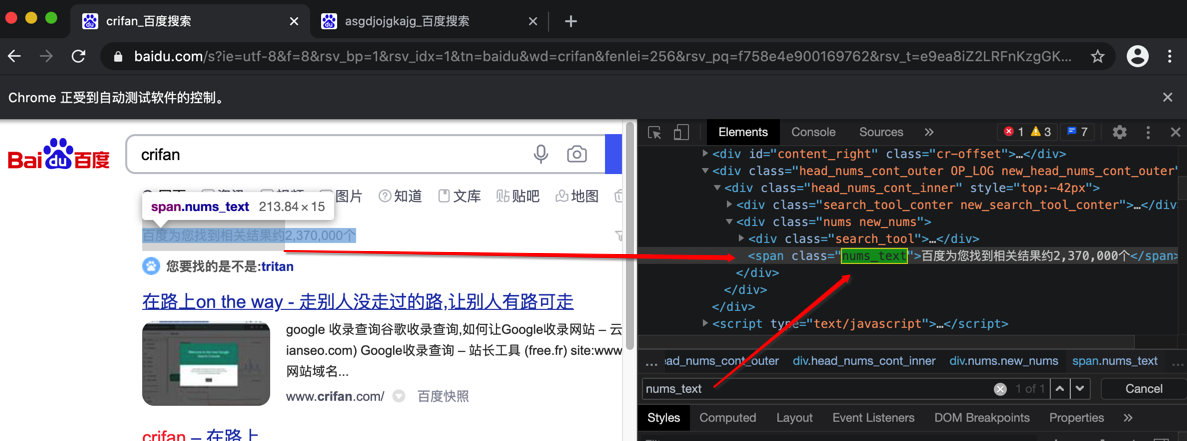Clear the nums_text search field
Image resolution: width=1187 pixels, height=441 pixels.
pyautogui.click(x=1000, y=389)
